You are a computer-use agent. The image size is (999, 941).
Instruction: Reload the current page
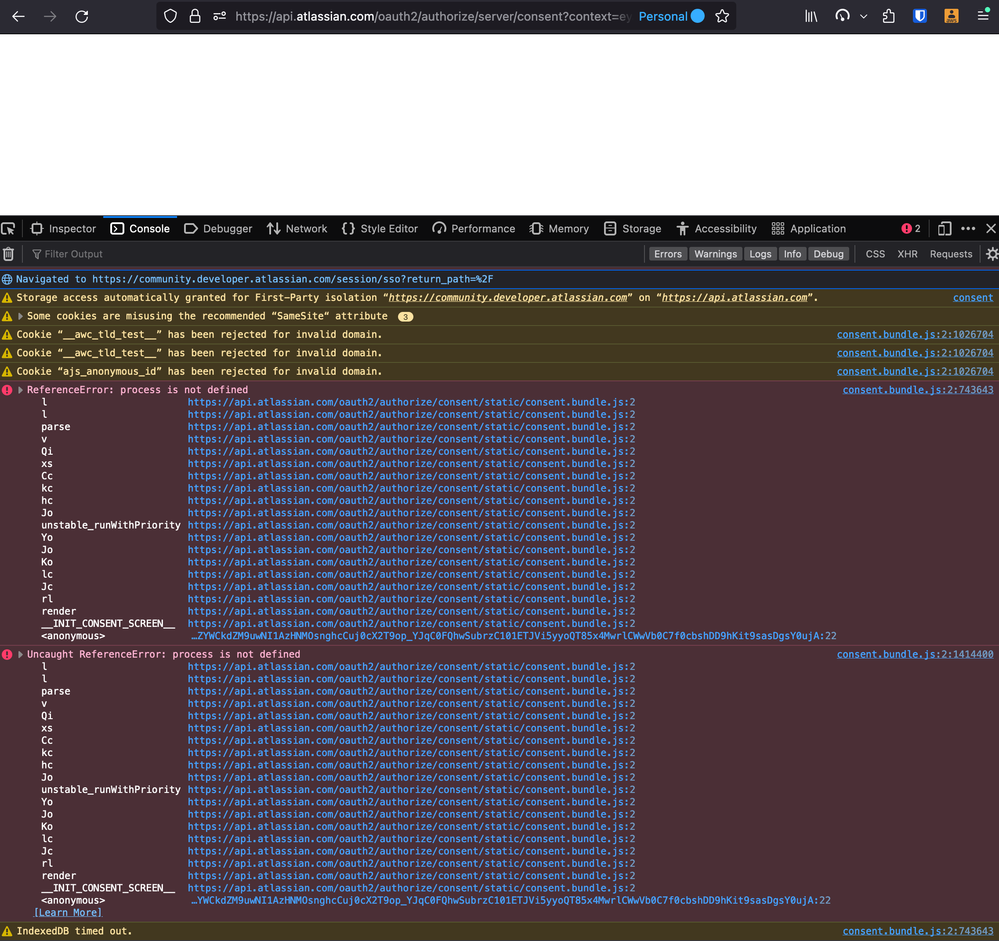click(82, 17)
